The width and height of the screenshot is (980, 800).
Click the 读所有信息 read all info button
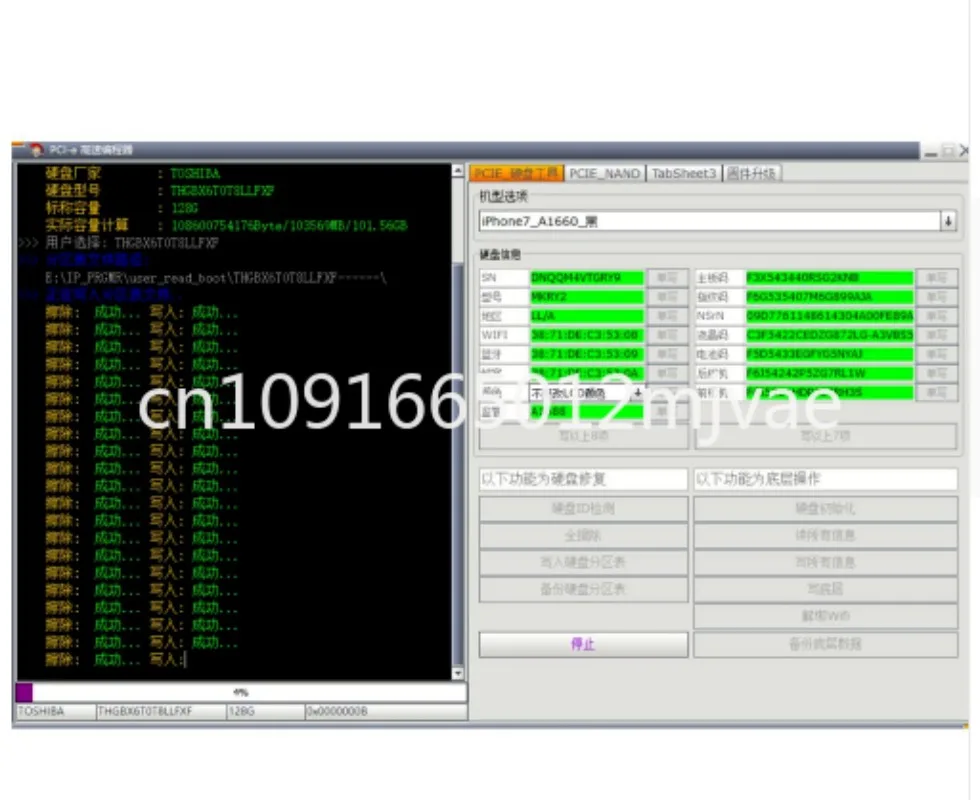pos(825,536)
